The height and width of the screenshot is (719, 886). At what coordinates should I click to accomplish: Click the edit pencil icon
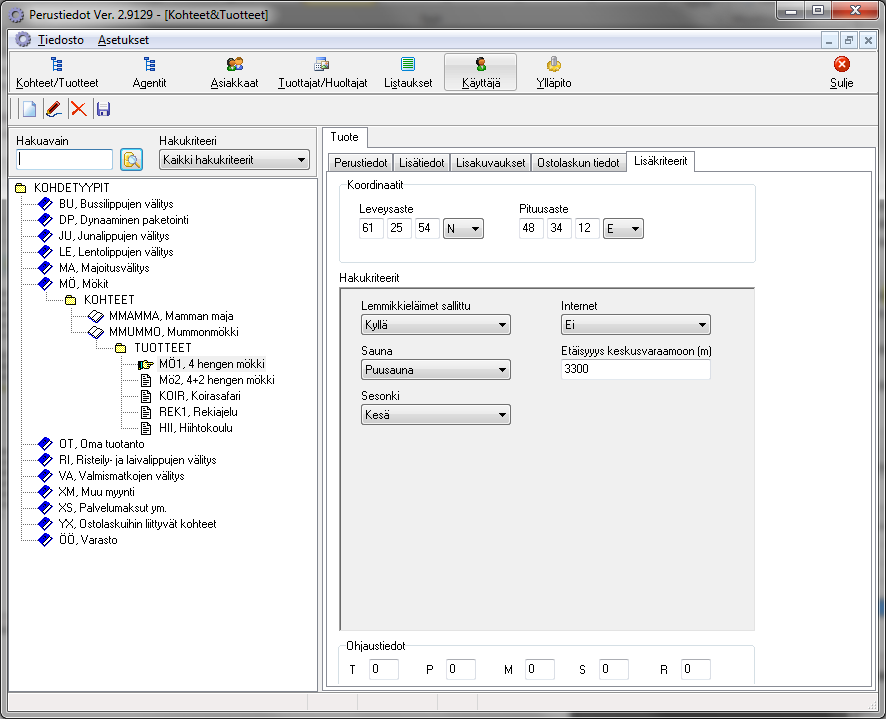pos(54,109)
